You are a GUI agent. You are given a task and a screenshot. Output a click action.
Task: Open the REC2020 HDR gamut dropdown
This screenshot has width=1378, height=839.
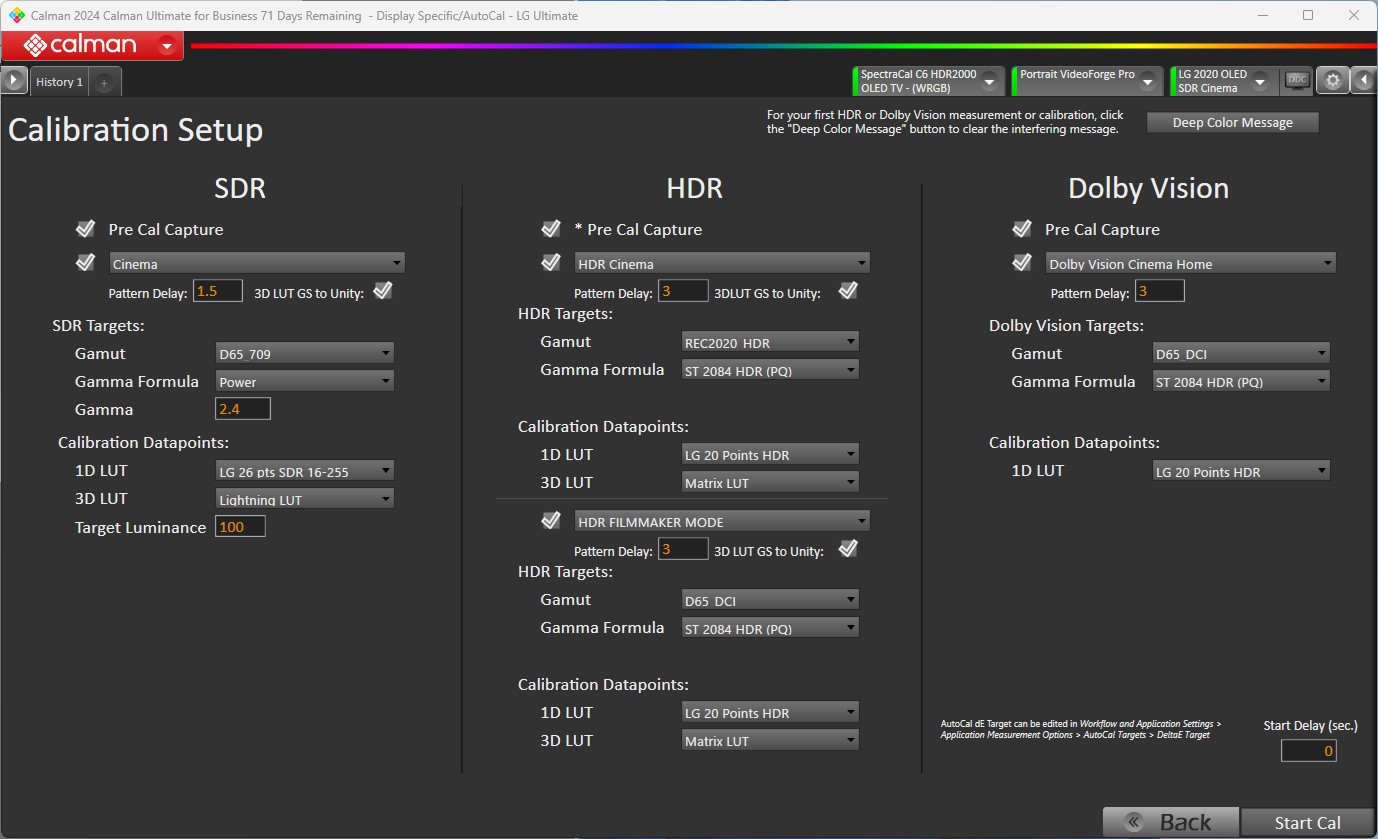(770, 342)
